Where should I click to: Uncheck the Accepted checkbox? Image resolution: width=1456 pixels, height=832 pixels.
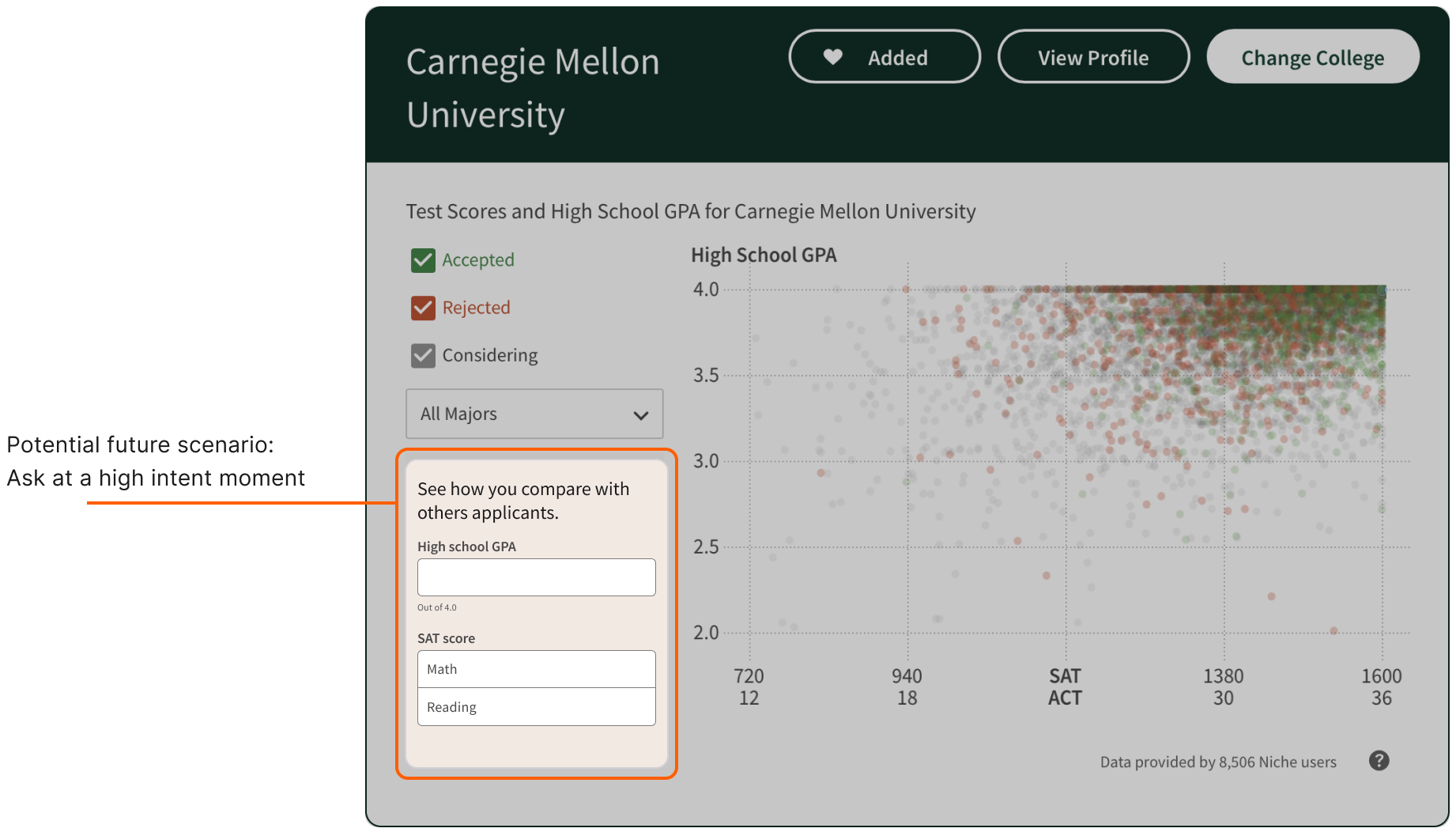(x=423, y=260)
